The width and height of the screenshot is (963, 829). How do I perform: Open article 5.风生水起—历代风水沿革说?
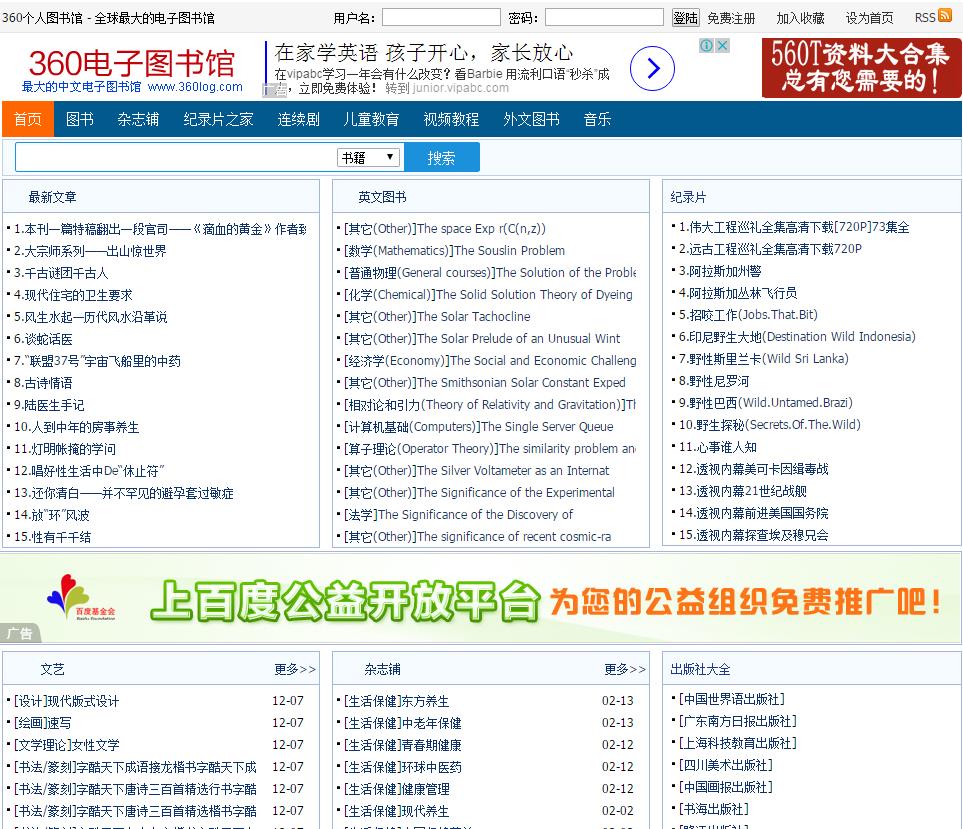[90, 317]
